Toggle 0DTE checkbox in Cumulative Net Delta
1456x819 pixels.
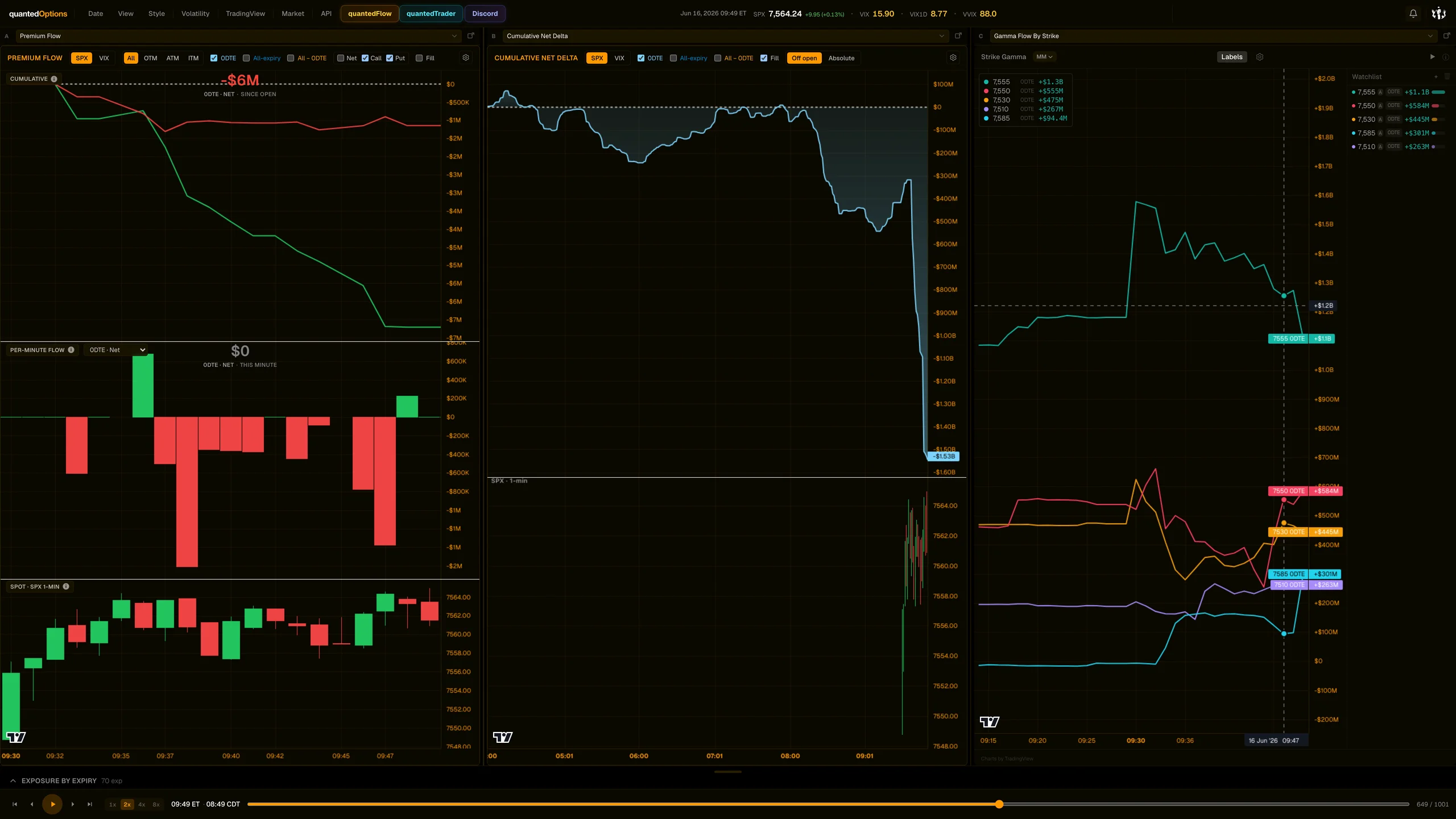(x=641, y=58)
